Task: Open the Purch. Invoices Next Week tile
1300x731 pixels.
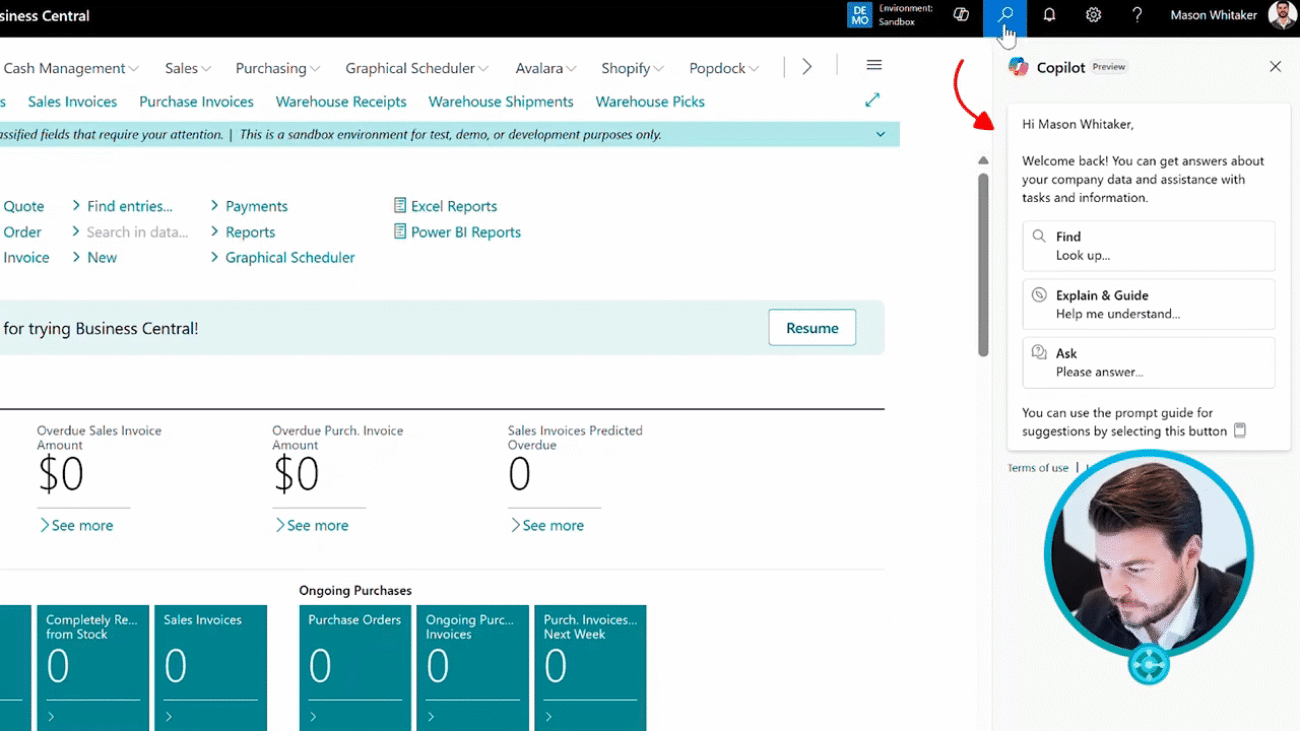Action: point(591,668)
